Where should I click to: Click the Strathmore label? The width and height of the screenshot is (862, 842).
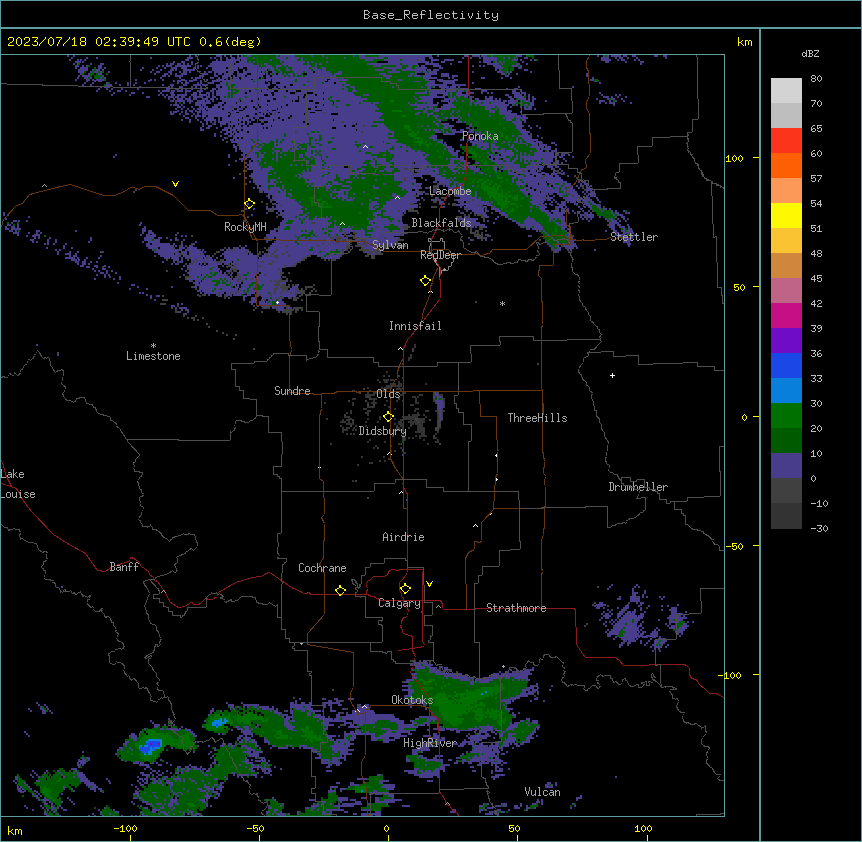[516, 608]
